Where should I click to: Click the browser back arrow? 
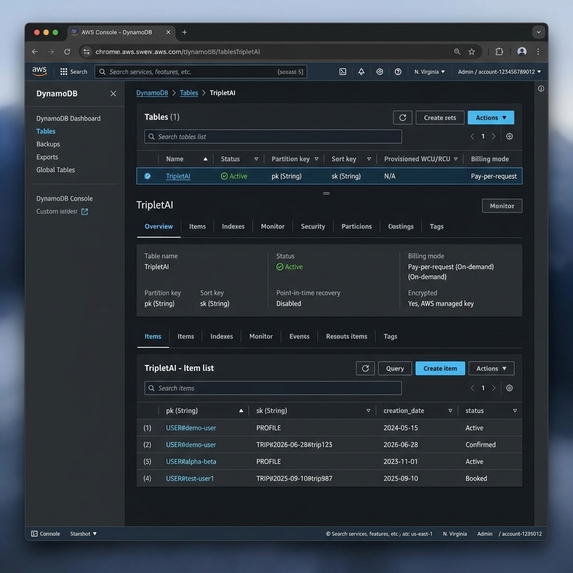tap(35, 52)
